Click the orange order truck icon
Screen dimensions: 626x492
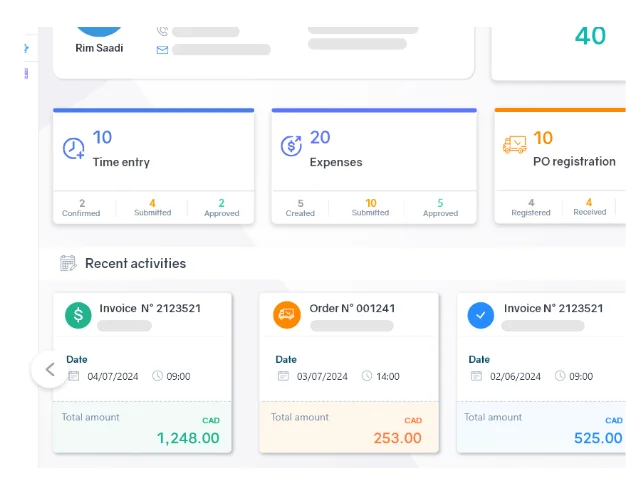coord(286,315)
